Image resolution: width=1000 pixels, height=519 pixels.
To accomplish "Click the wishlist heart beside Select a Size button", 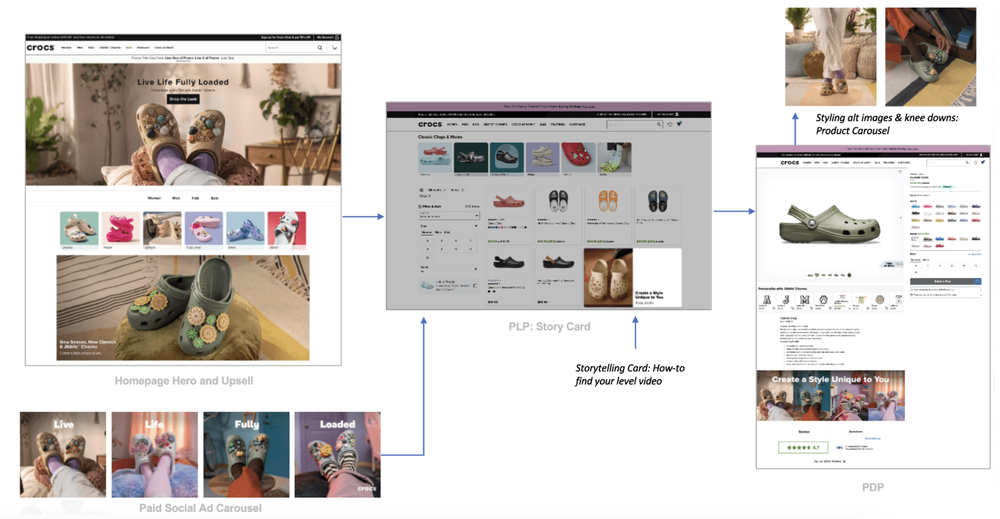I will (978, 281).
